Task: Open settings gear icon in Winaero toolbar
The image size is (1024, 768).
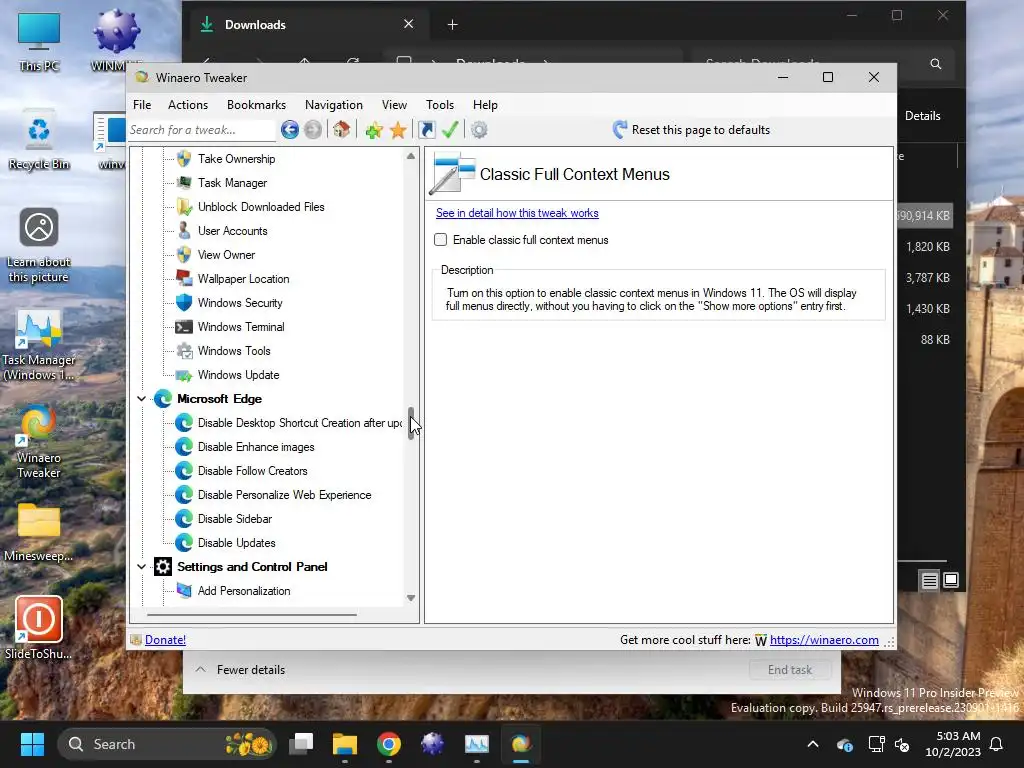Action: coord(479,130)
